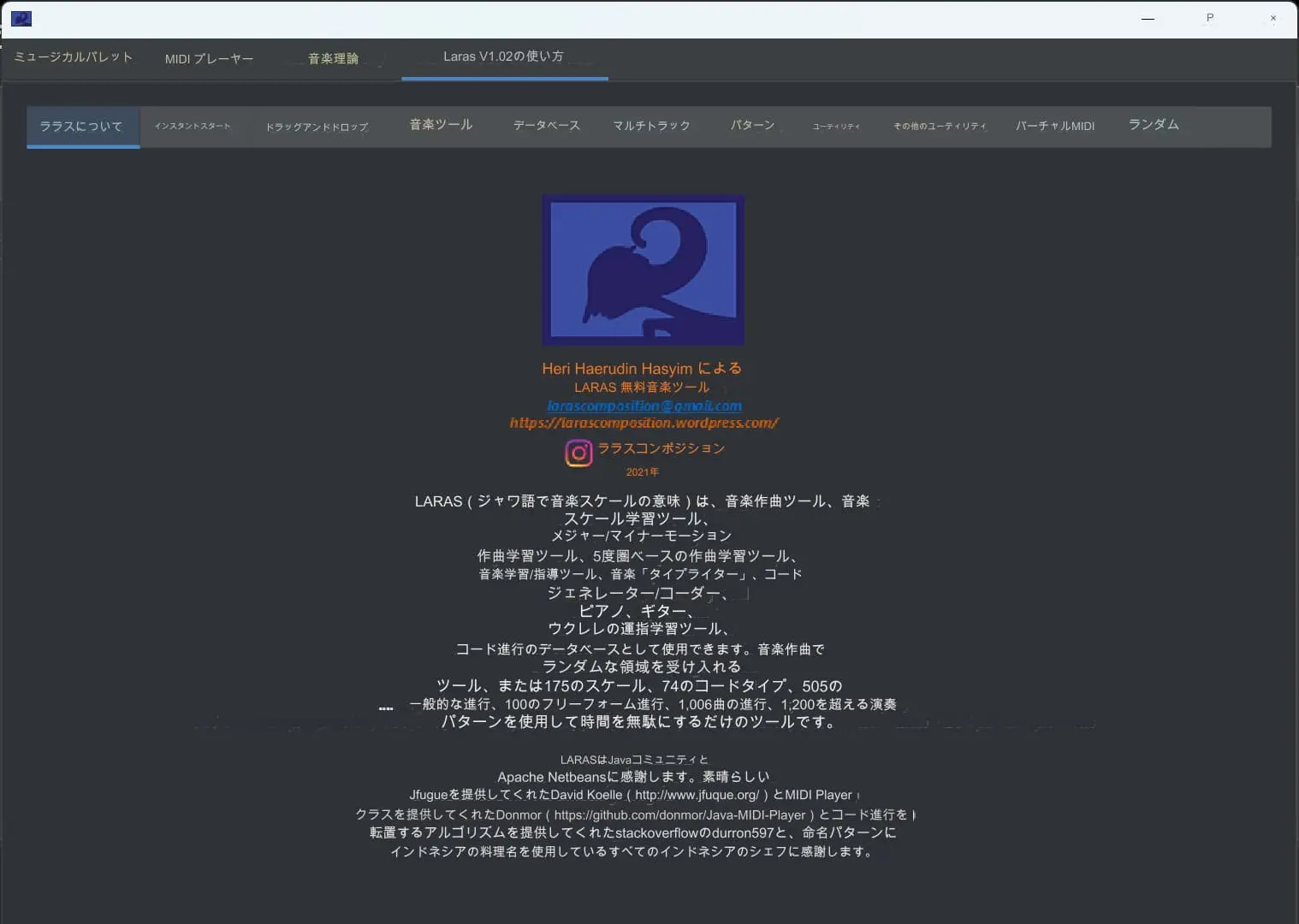
Task: Switch to MIDI プレーヤー tab
Action: pos(210,58)
